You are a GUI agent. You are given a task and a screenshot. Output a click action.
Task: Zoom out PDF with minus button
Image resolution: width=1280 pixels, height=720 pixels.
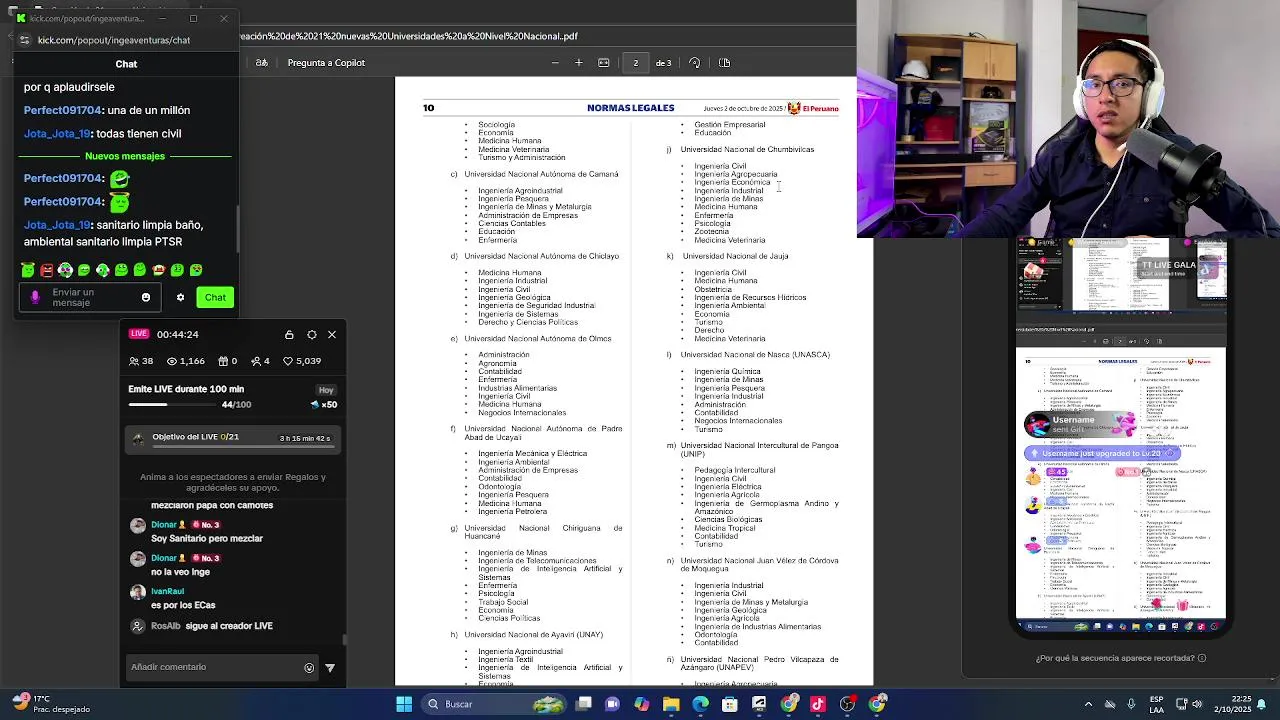[x=555, y=63]
